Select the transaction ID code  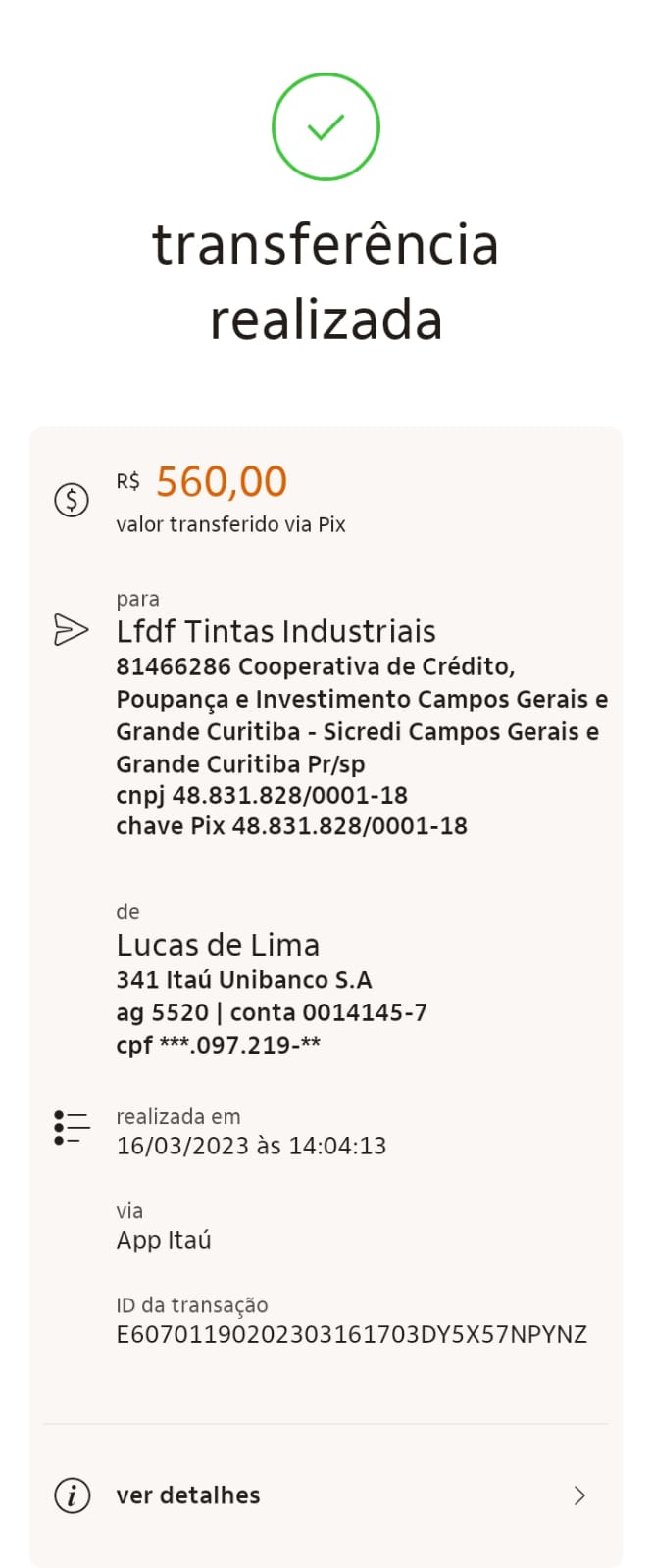pyautogui.click(x=351, y=1334)
